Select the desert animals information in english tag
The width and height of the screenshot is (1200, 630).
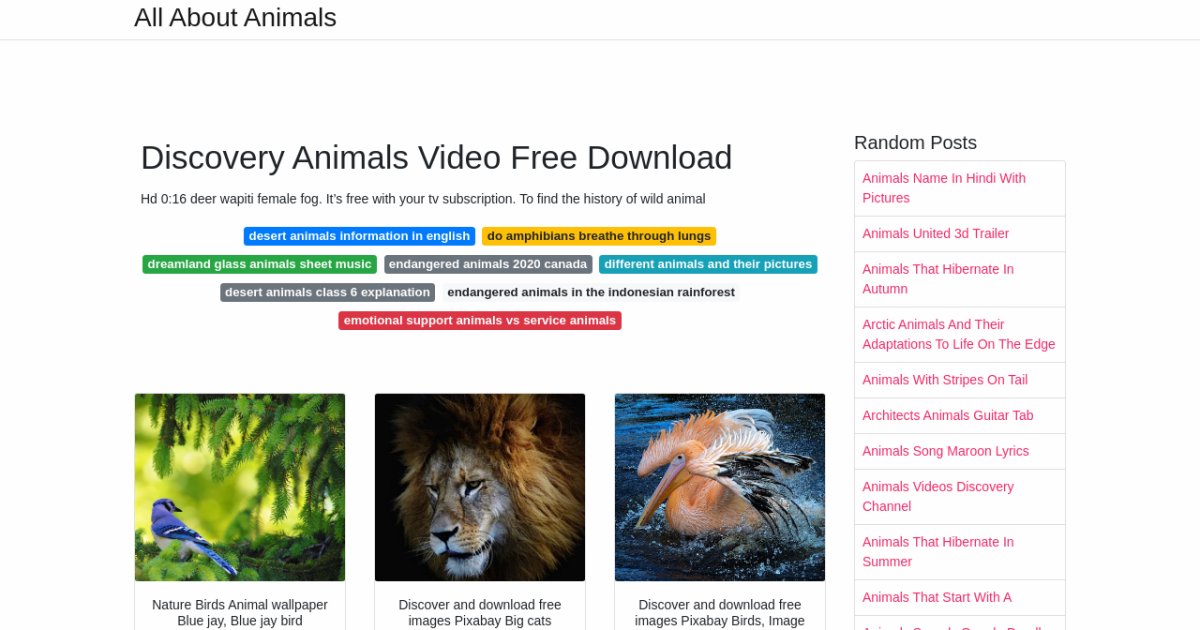(x=359, y=236)
